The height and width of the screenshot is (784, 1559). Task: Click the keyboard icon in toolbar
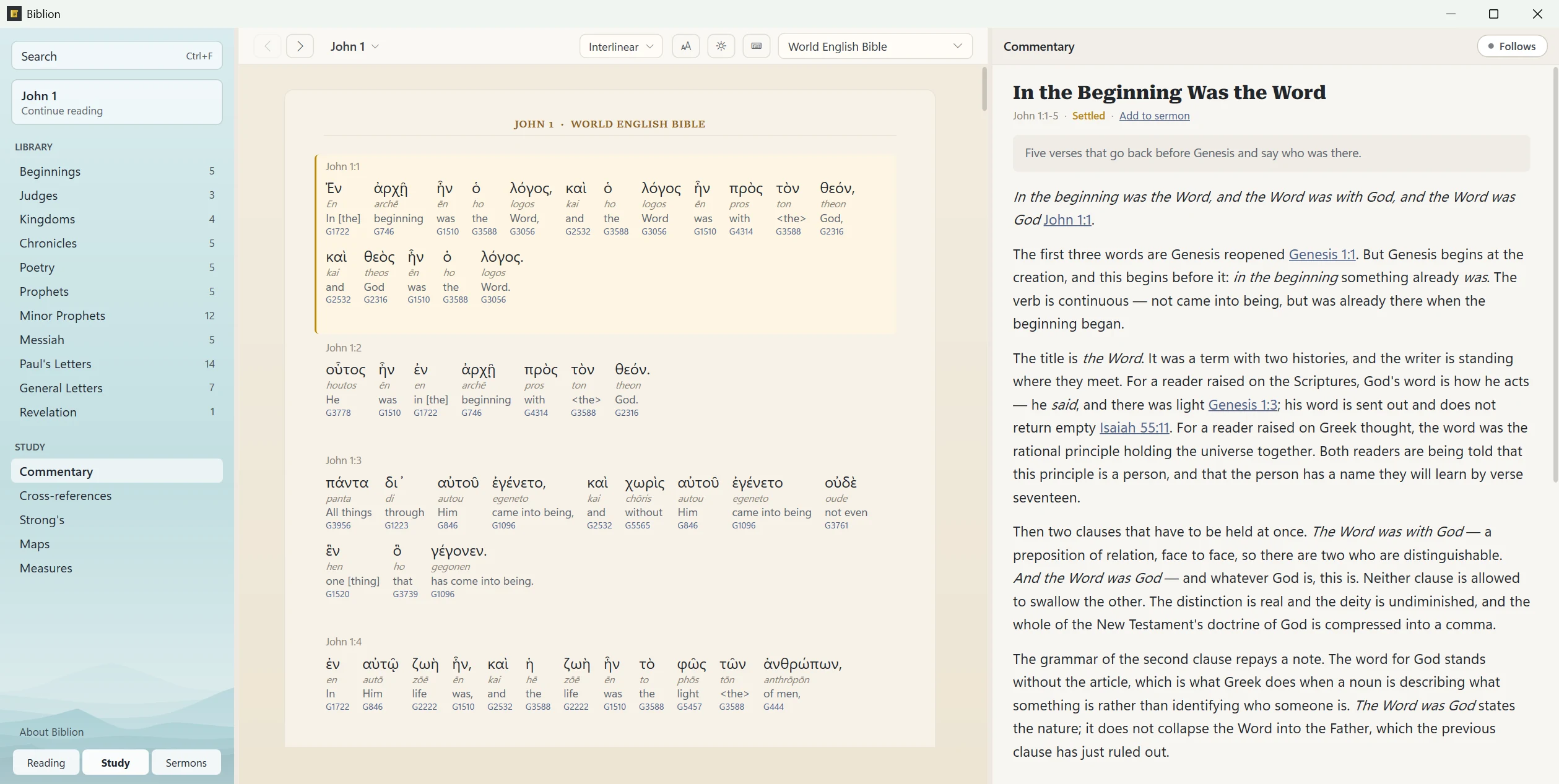[x=756, y=46]
